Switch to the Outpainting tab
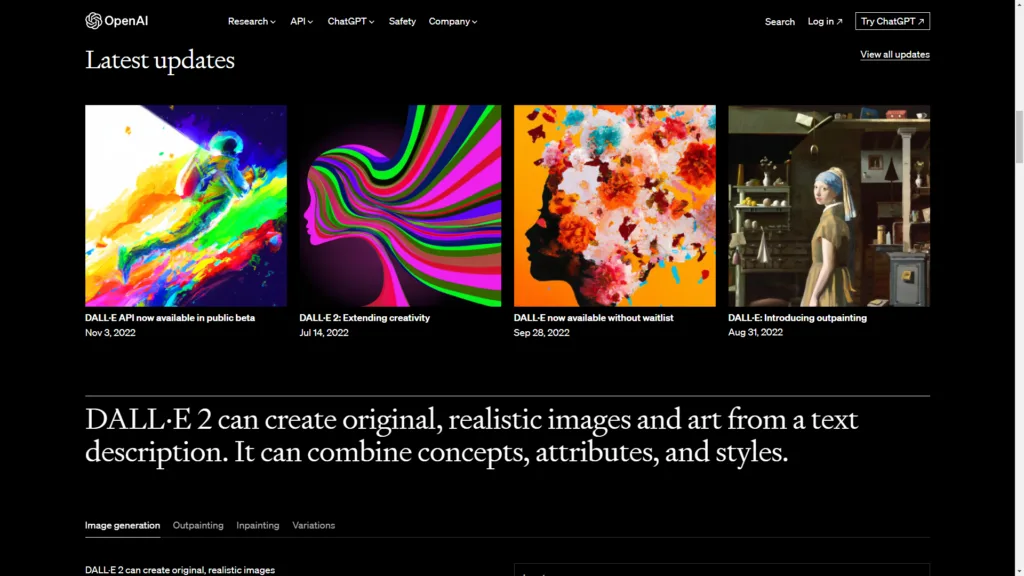The image size is (1024, 576). point(198,526)
